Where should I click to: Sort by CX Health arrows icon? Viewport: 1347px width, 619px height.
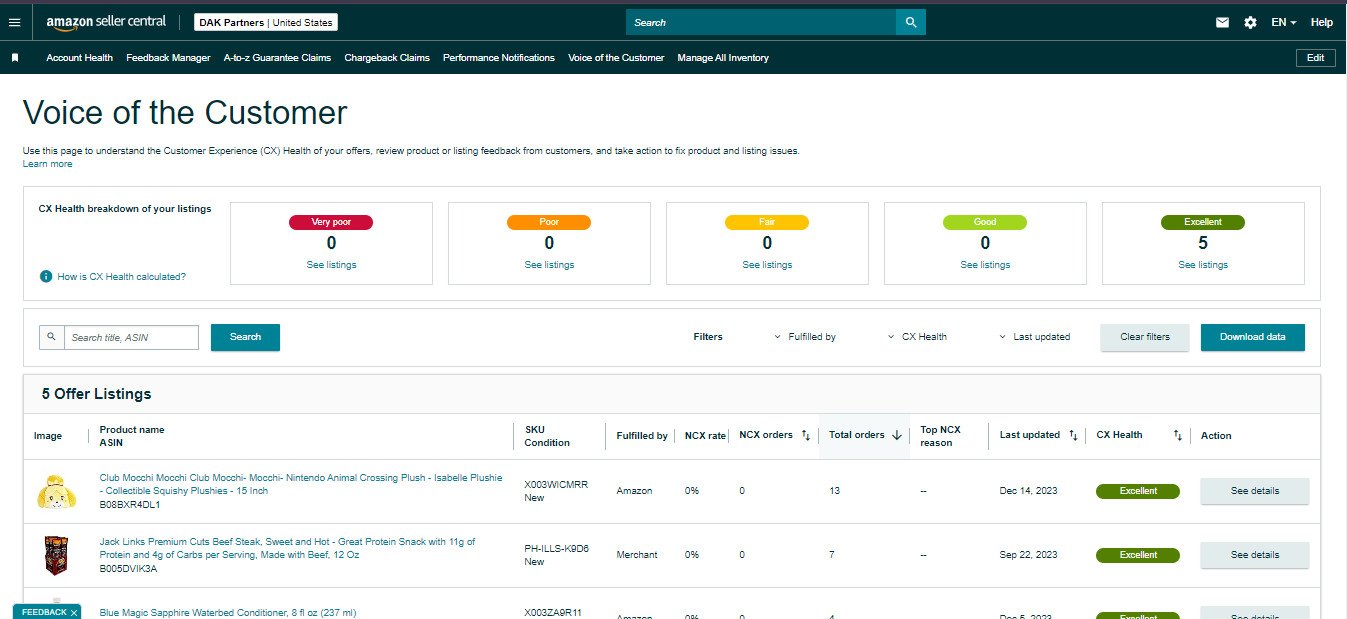tap(1178, 435)
